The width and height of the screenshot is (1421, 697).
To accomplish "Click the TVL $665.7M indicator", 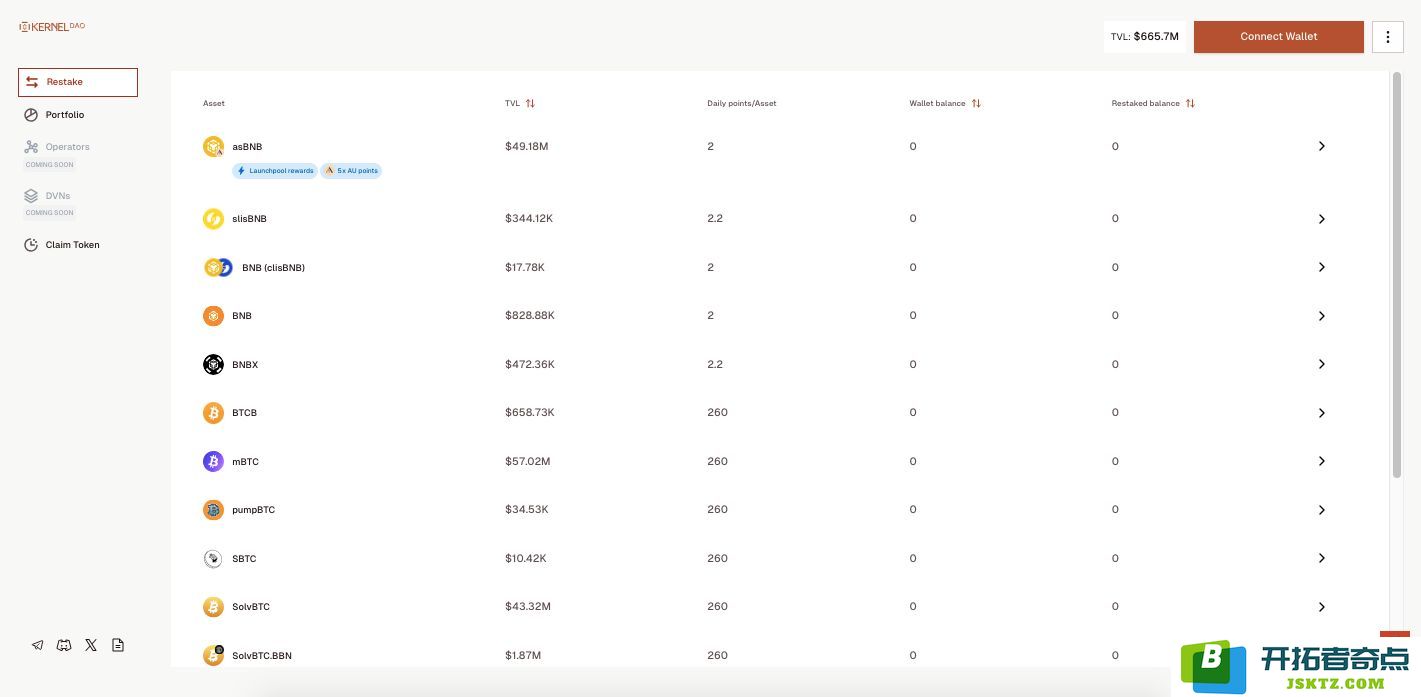I will (1145, 37).
